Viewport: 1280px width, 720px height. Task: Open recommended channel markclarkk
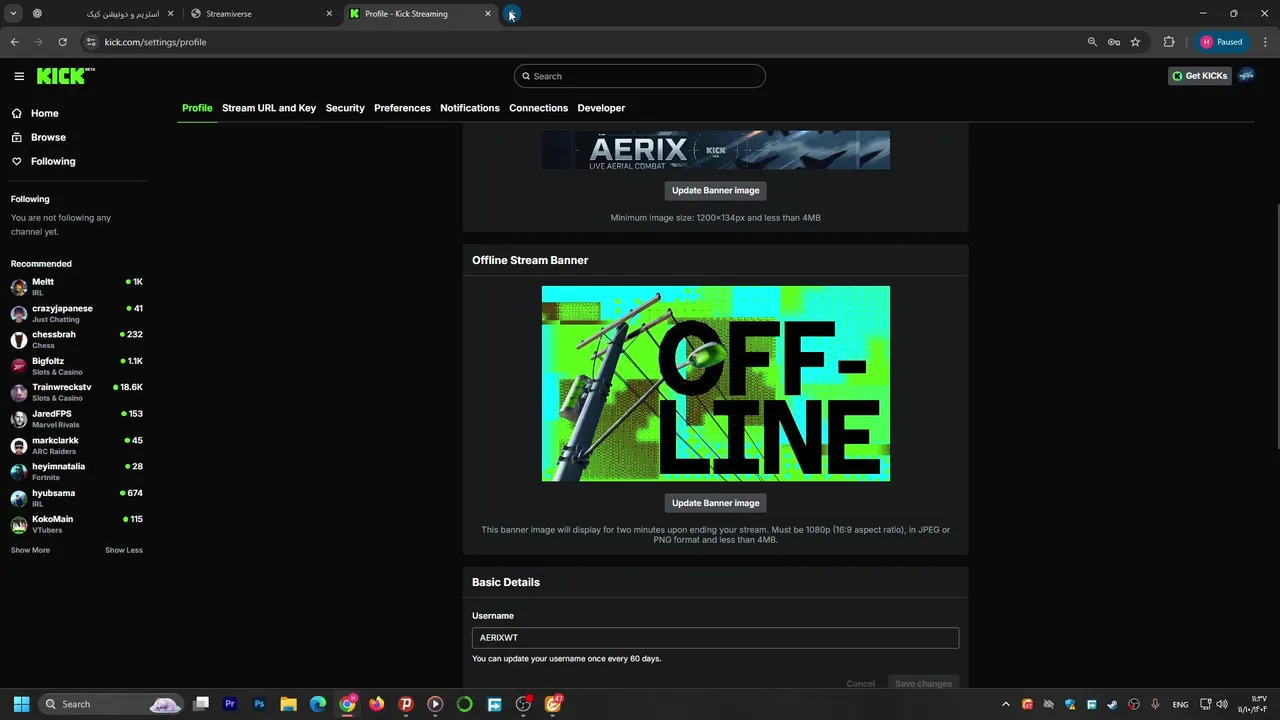coord(77,445)
